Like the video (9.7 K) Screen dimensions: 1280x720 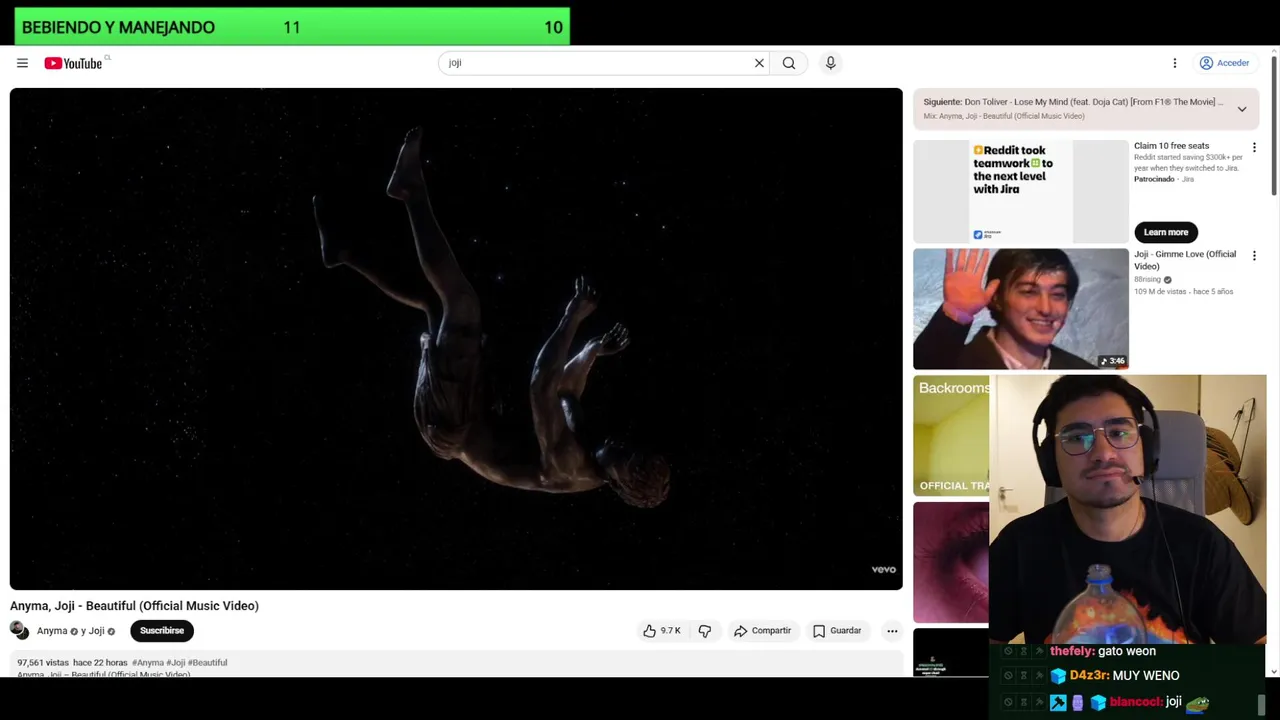[x=661, y=631]
